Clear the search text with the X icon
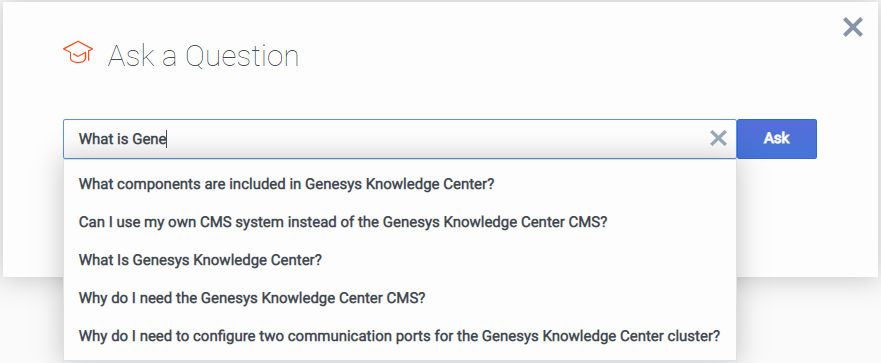The width and height of the screenshot is (881, 363). [718, 138]
